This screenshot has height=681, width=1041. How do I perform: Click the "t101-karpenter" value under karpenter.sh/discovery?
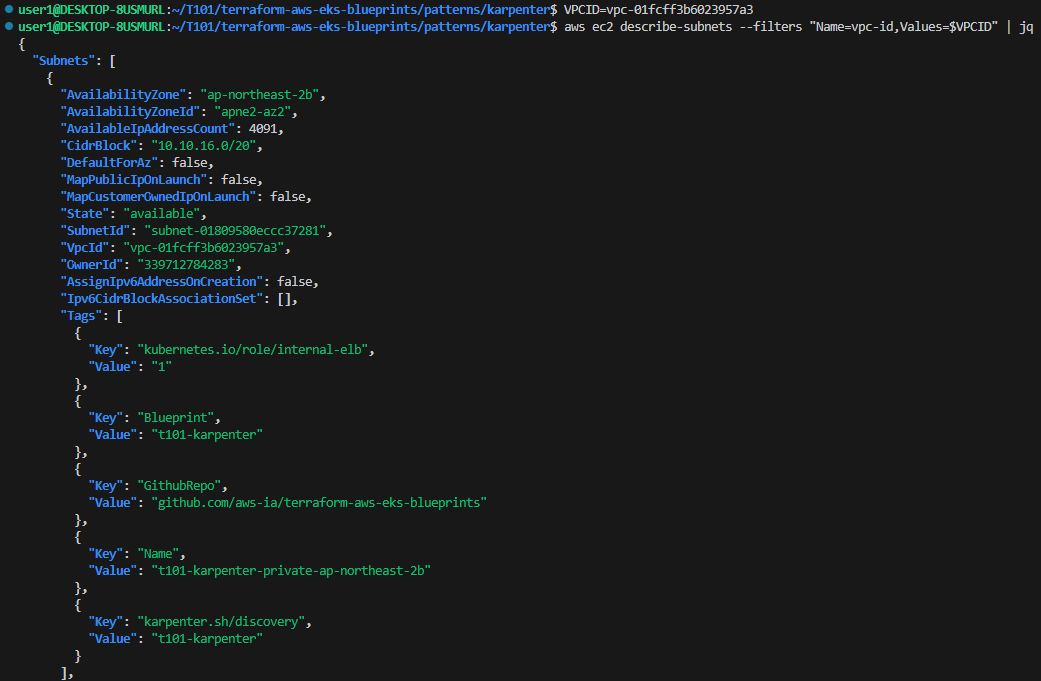207,639
